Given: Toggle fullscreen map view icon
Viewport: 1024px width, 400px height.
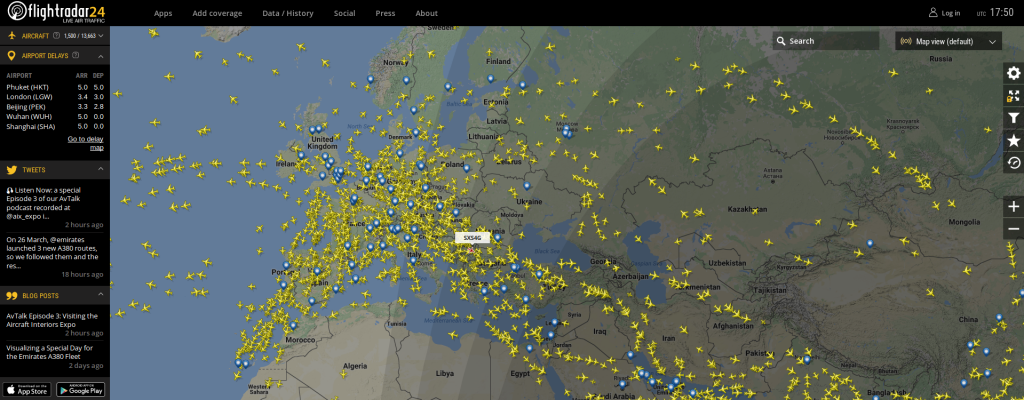Looking at the screenshot, I should (x=1014, y=96).
